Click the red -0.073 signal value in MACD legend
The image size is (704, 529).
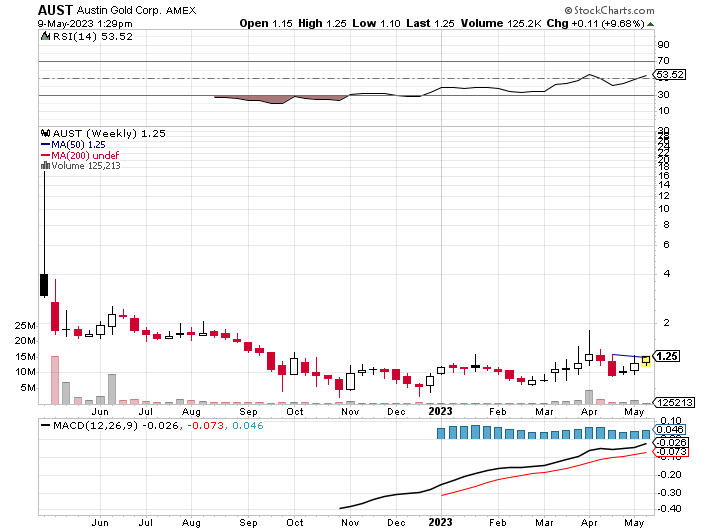(x=205, y=425)
